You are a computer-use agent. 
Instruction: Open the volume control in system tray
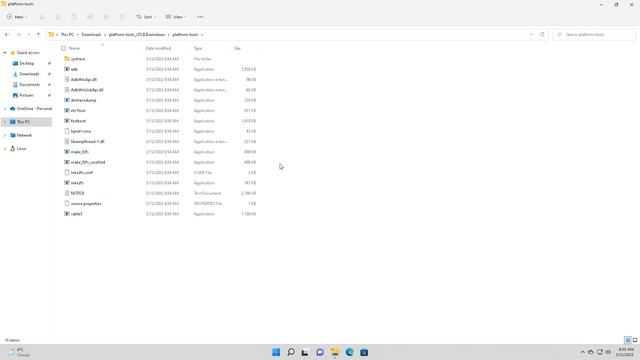click(608, 352)
